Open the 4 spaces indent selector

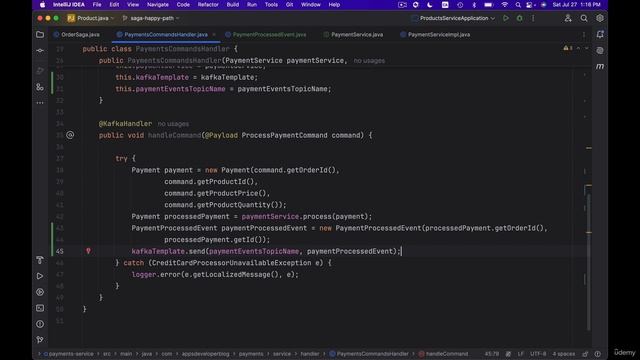564,354
